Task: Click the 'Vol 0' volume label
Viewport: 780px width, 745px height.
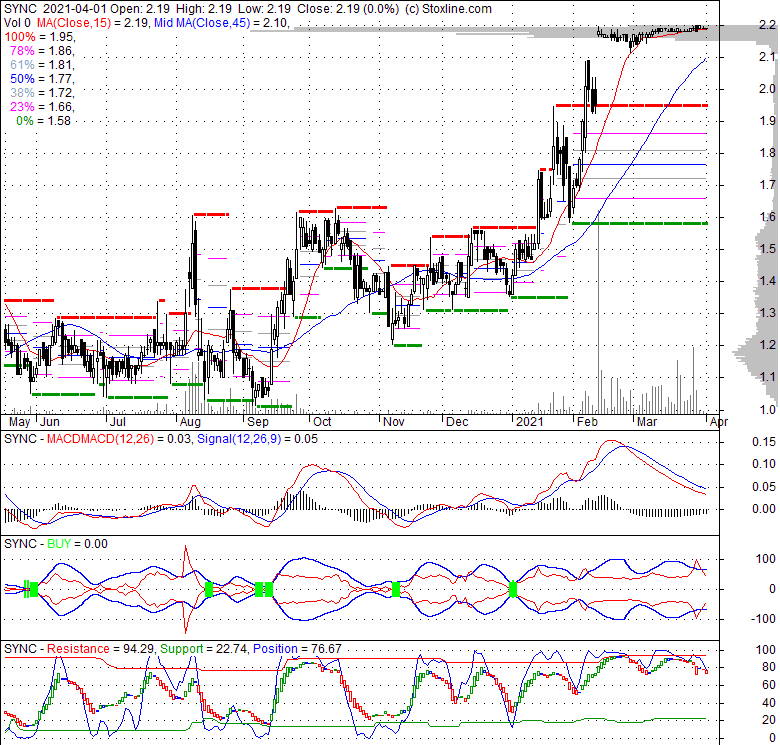Action: (x=17, y=22)
